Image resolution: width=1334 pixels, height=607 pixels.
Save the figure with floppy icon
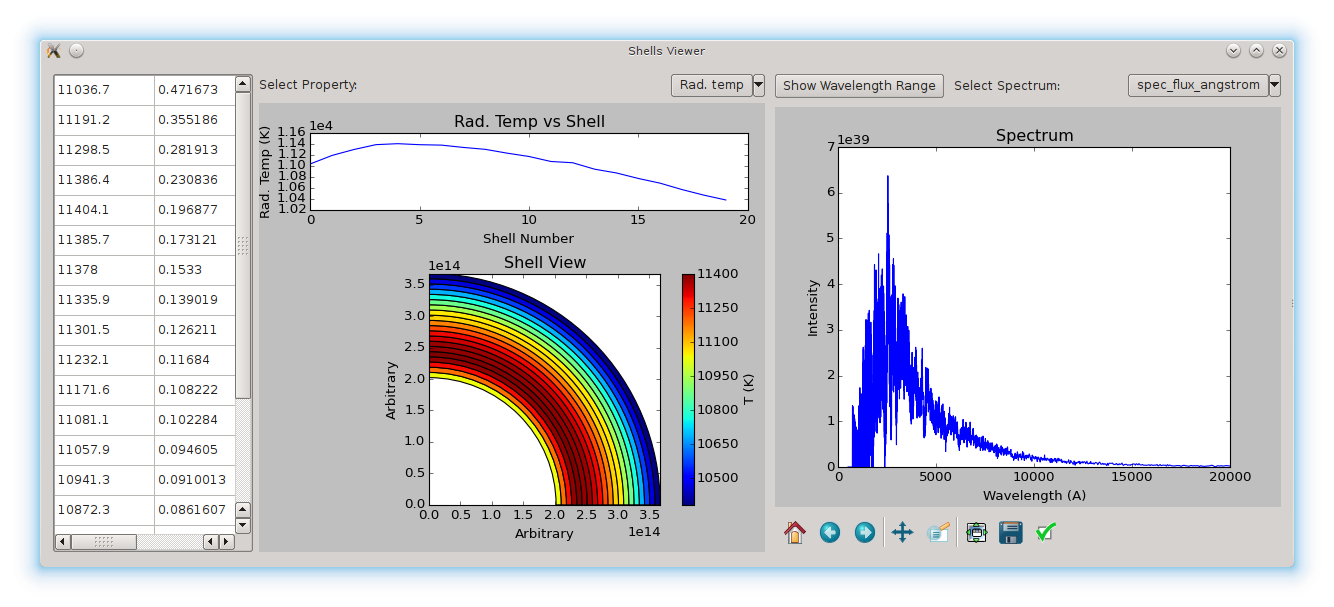point(1011,533)
